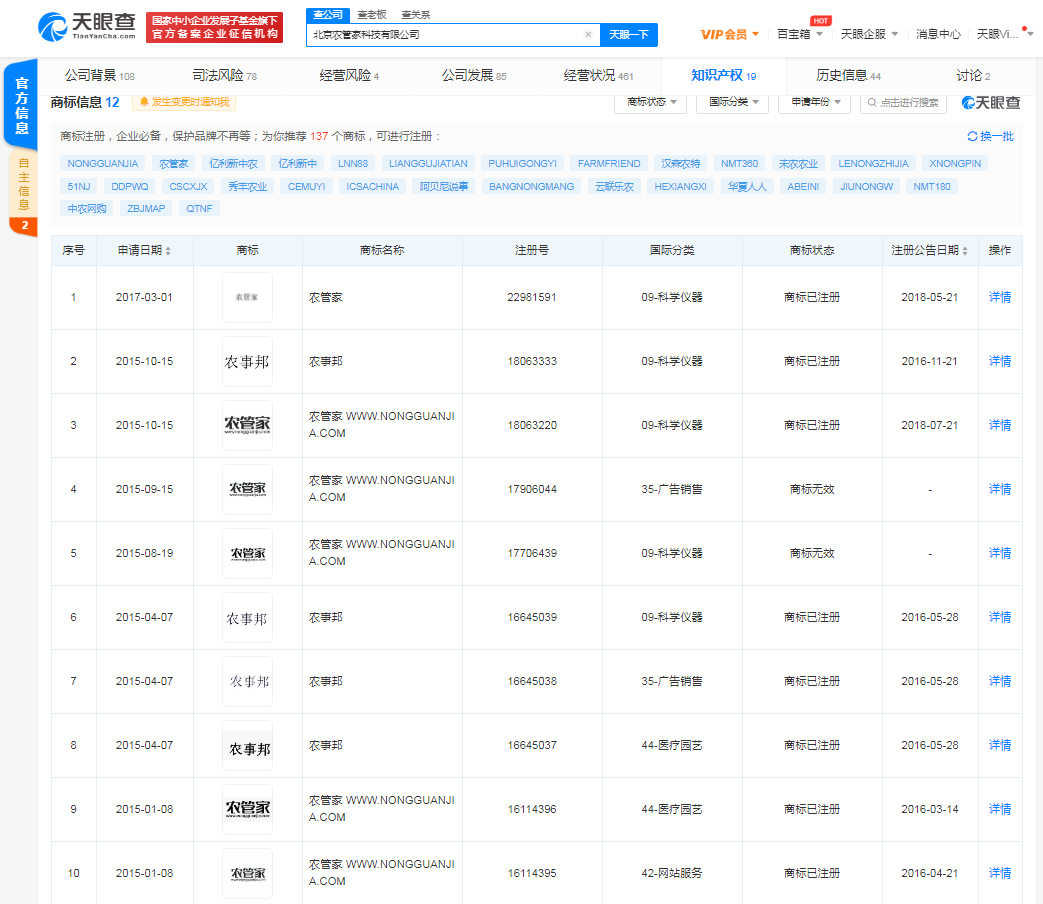Click the 自主信息 side tab
Image resolution: width=1043 pixels, height=904 pixels.
pos(23,185)
